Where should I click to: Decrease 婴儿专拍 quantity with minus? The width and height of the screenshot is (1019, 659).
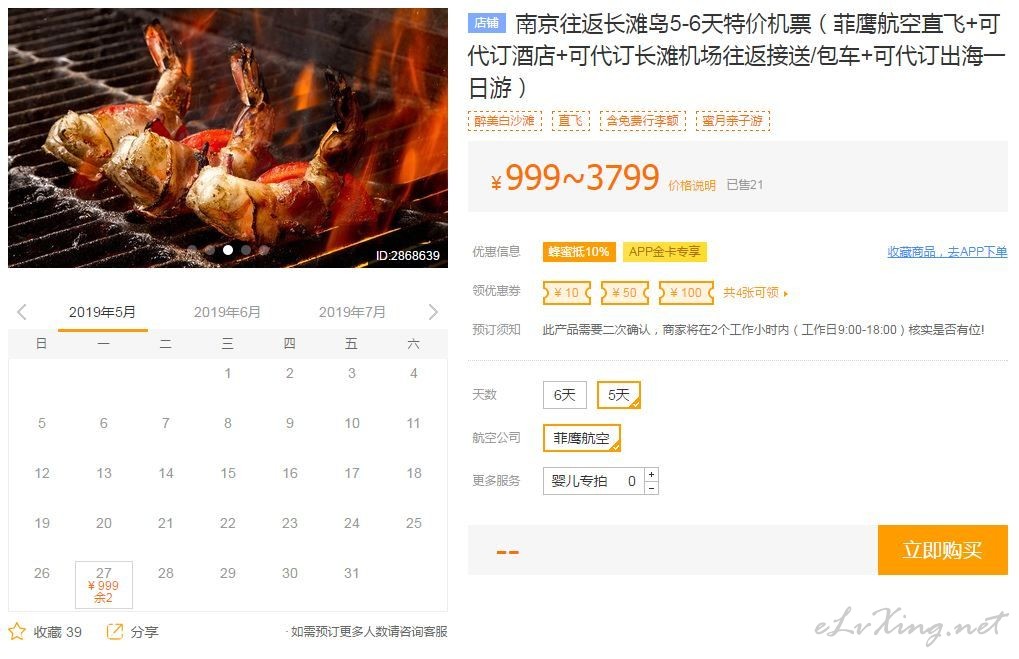pos(651,487)
